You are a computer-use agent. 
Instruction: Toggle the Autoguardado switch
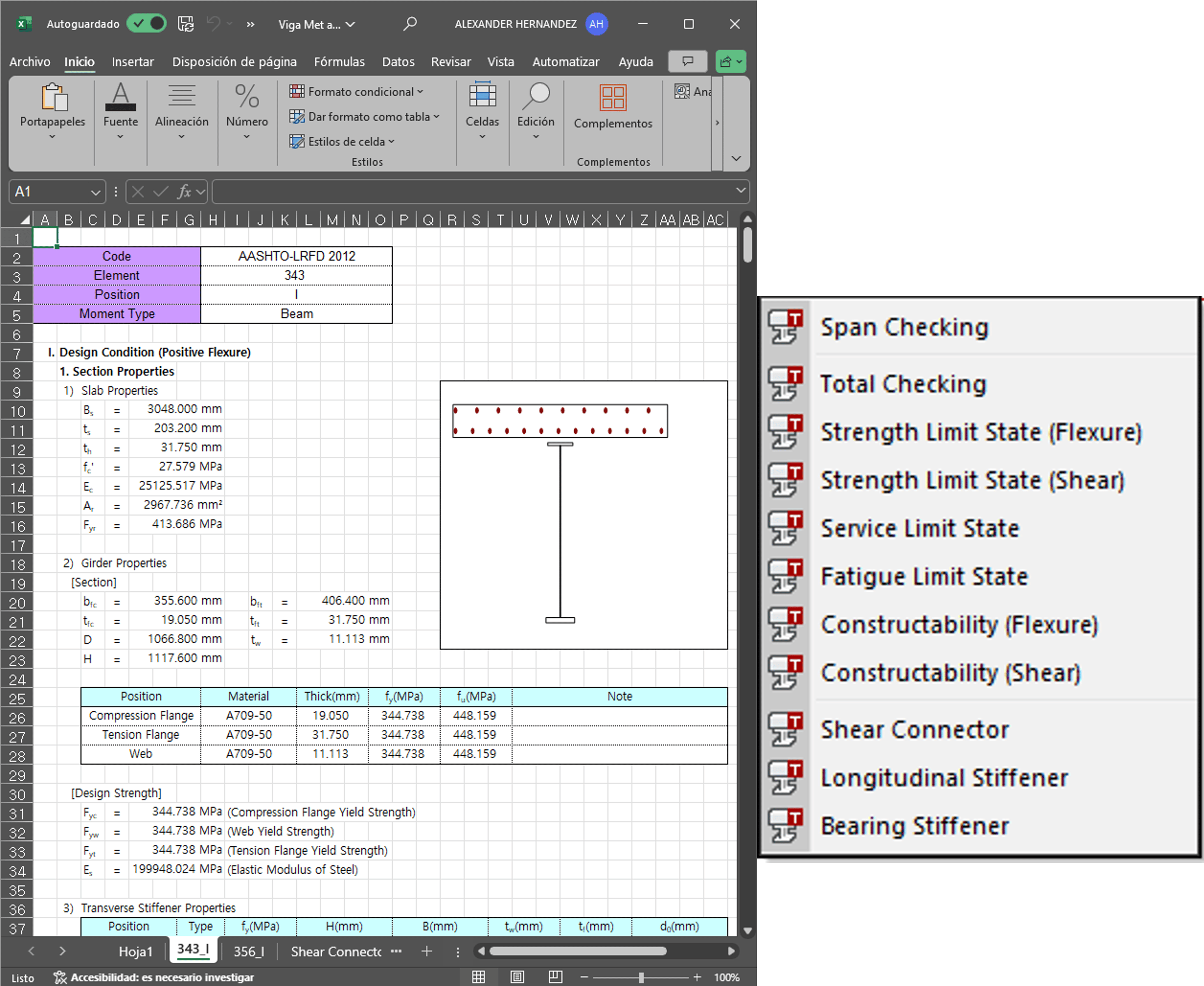pos(147,24)
